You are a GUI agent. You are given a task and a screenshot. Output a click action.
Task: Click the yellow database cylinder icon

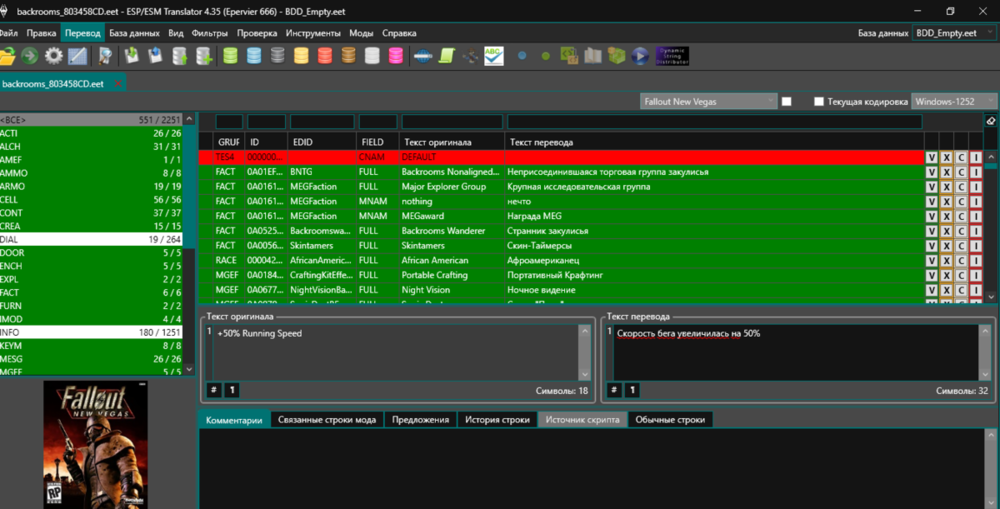pyautogui.click(x=301, y=56)
